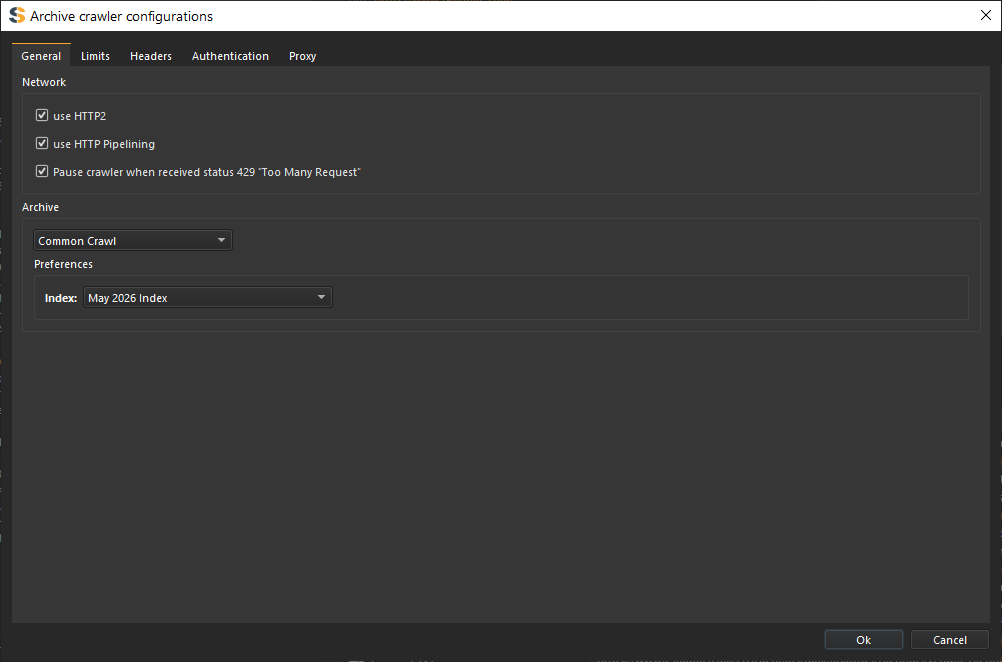The height and width of the screenshot is (662, 1002).
Task: Click the Network section label
Action: click(x=44, y=82)
